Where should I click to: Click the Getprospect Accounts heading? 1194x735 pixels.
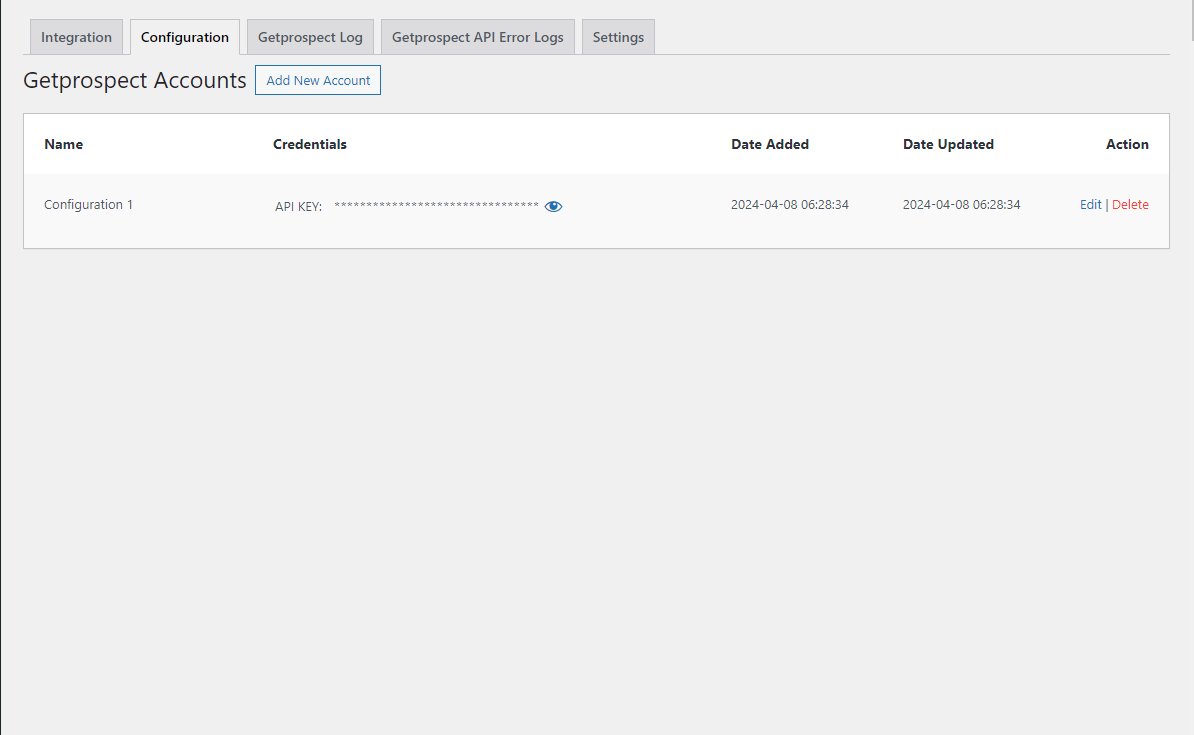pos(135,80)
